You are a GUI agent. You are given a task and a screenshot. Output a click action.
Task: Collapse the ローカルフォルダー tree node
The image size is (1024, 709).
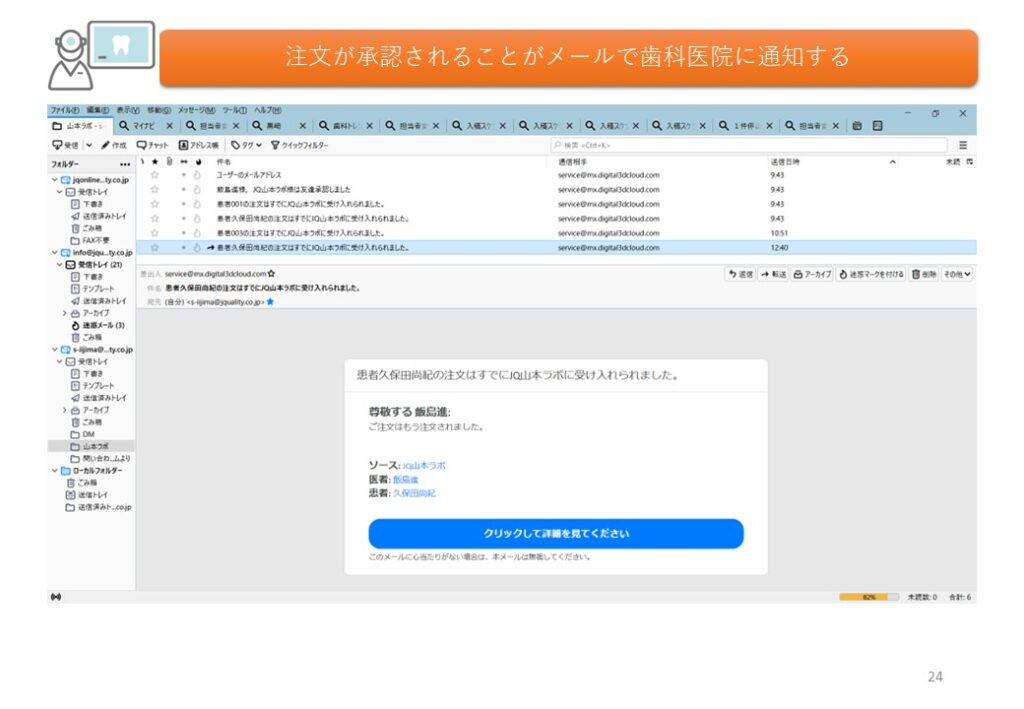click(x=56, y=470)
